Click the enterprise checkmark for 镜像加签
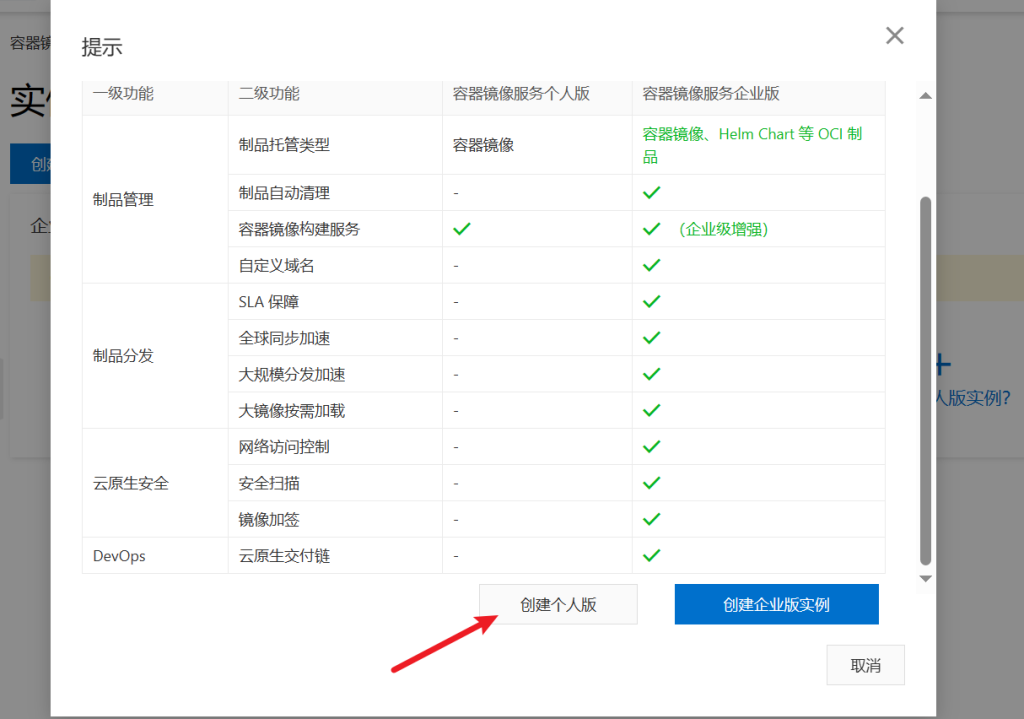 coord(651,519)
